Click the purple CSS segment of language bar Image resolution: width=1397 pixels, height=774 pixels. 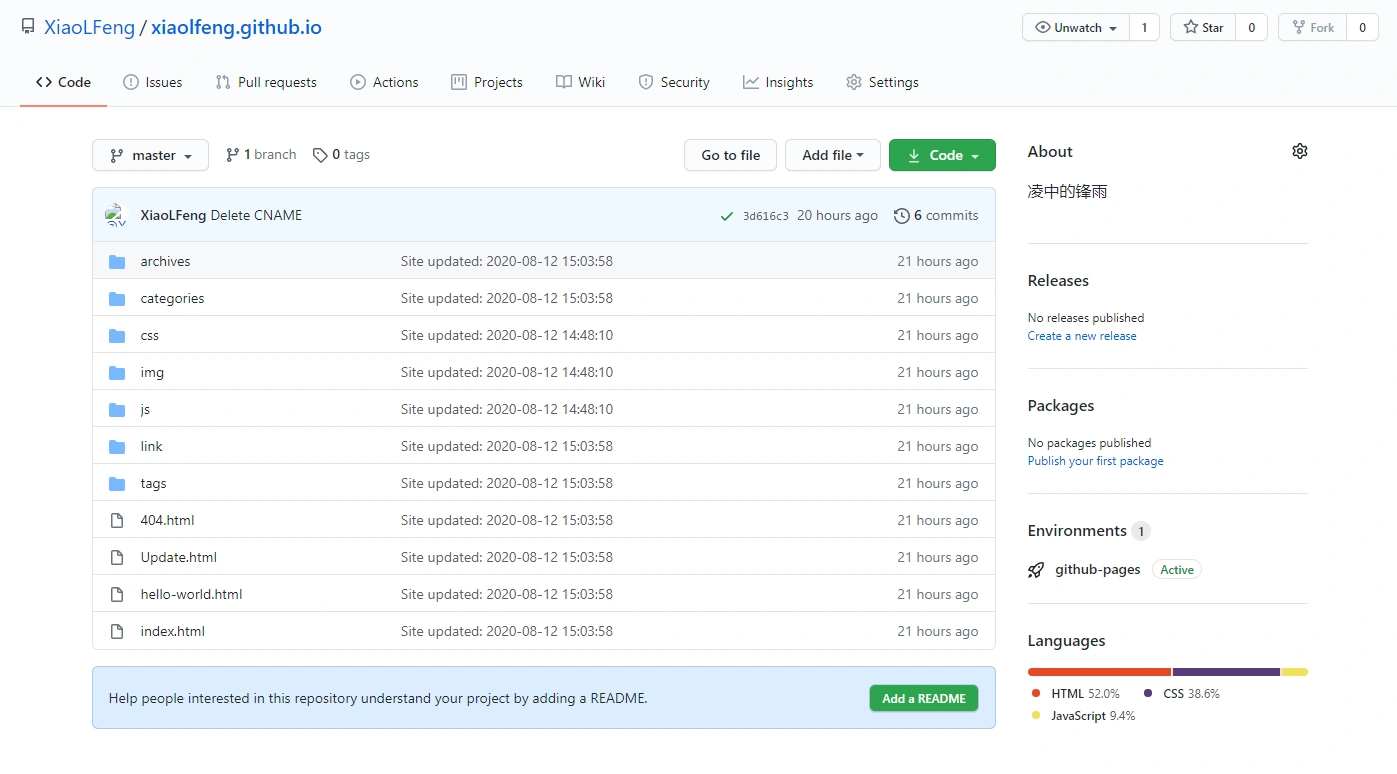(1226, 672)
